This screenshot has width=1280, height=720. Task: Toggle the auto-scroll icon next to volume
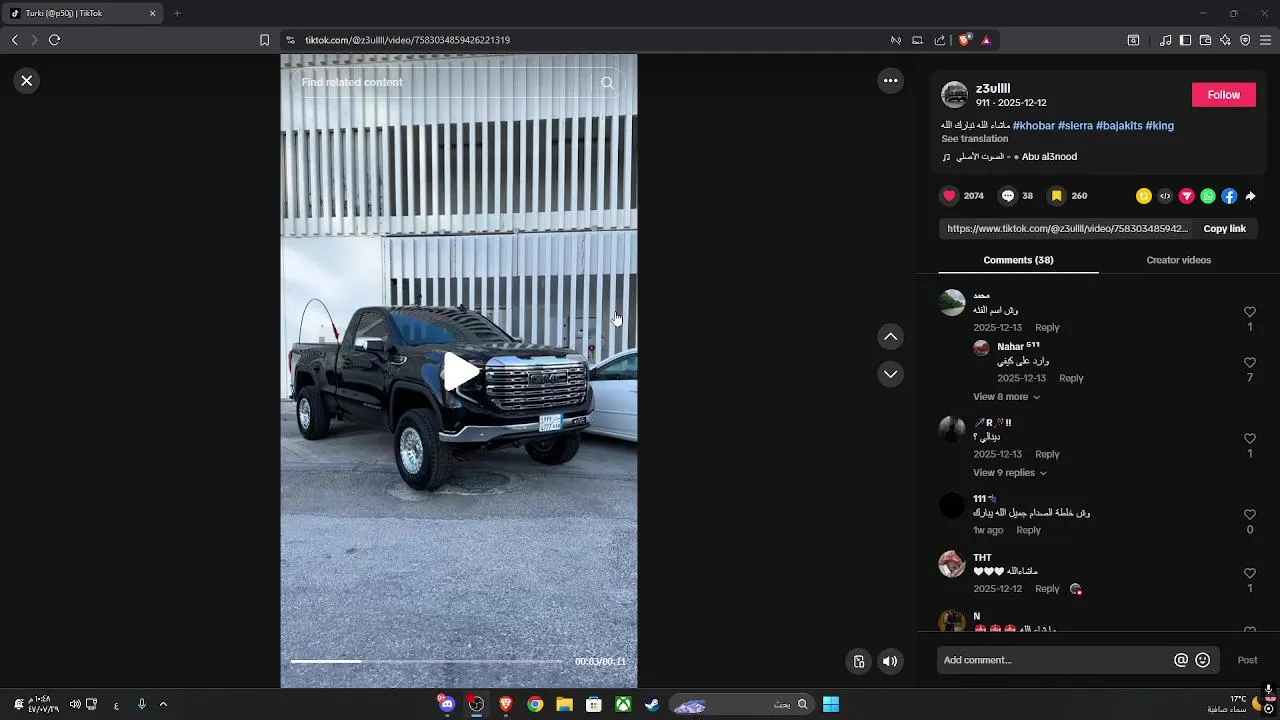pos(858,661)
